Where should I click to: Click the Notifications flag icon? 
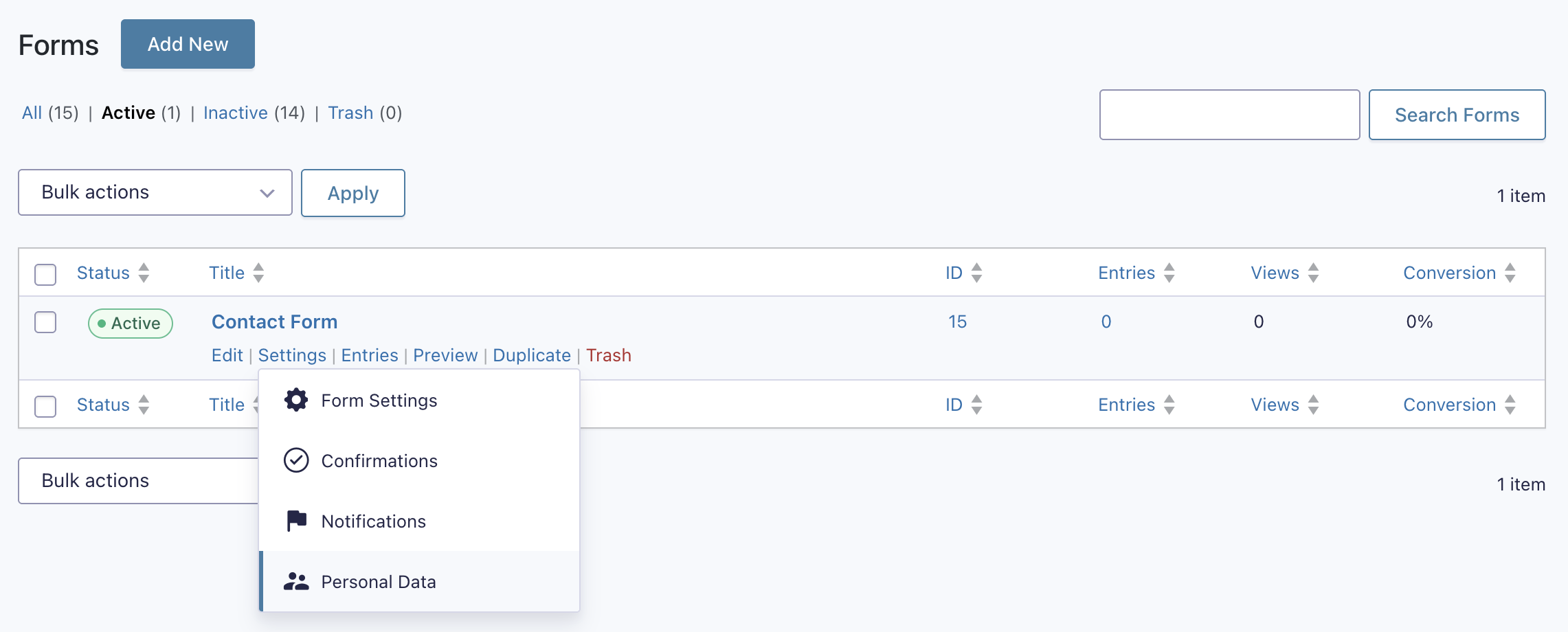(296, 521)
